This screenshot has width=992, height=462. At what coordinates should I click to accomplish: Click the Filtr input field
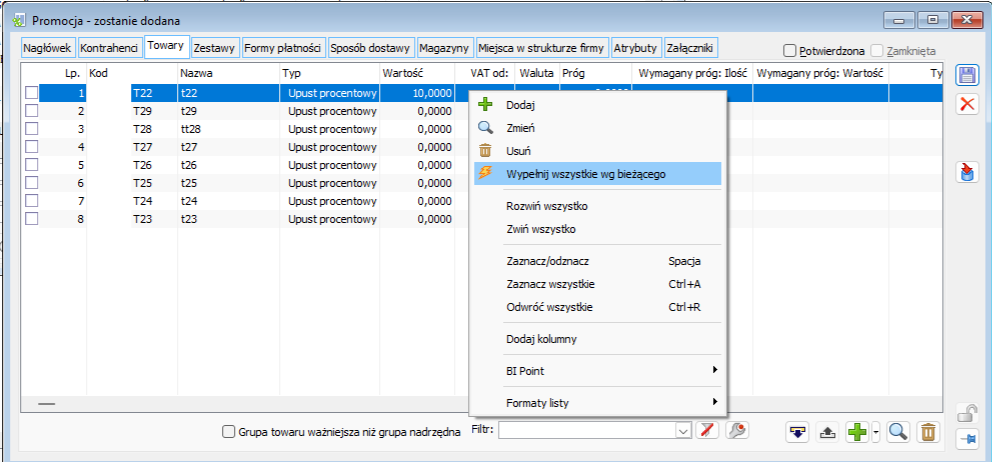(587, 431)
